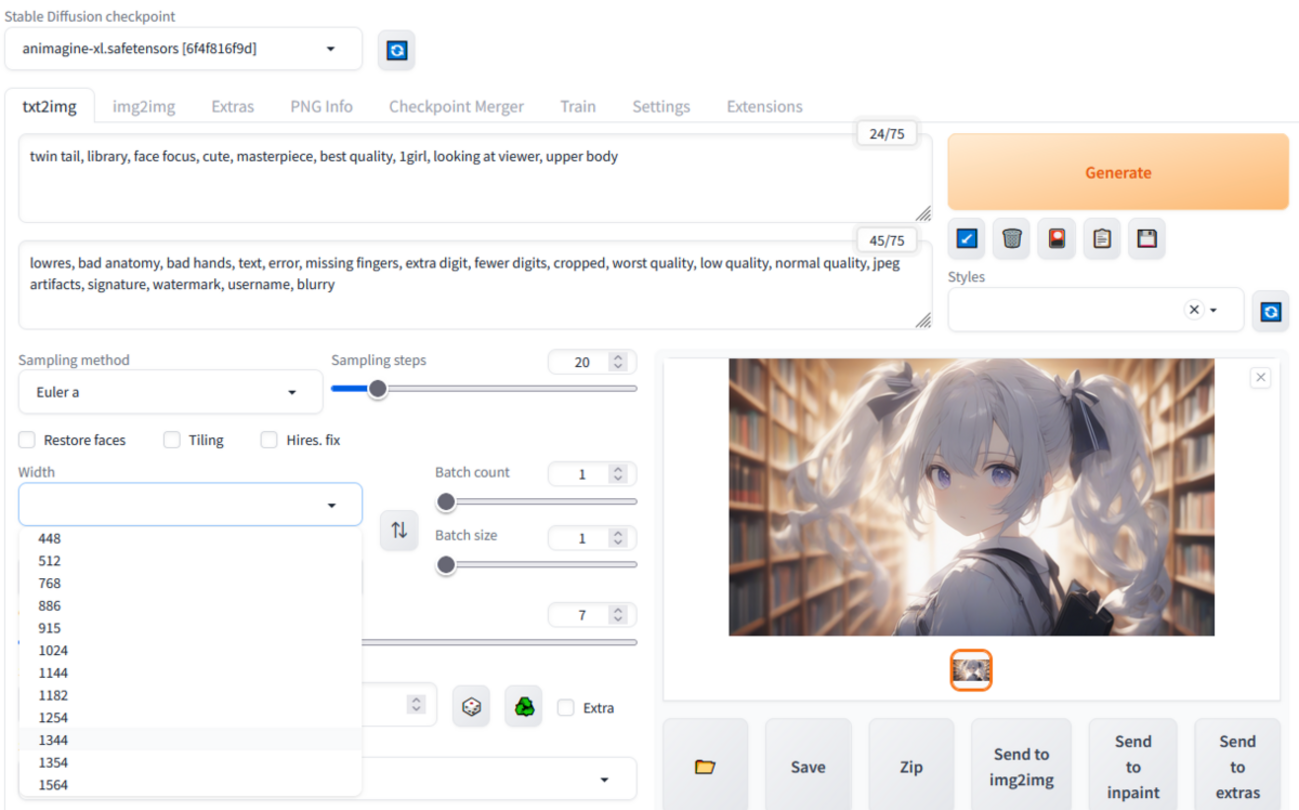
Task: Switch to the txt2img tab
Action: (x=49, y=106)
